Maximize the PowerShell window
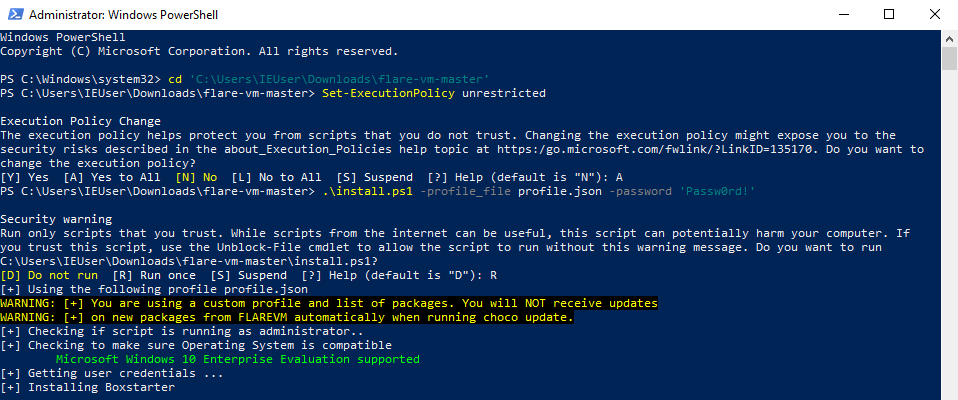Viewport: 958px width, 400px height. (888, 15)
